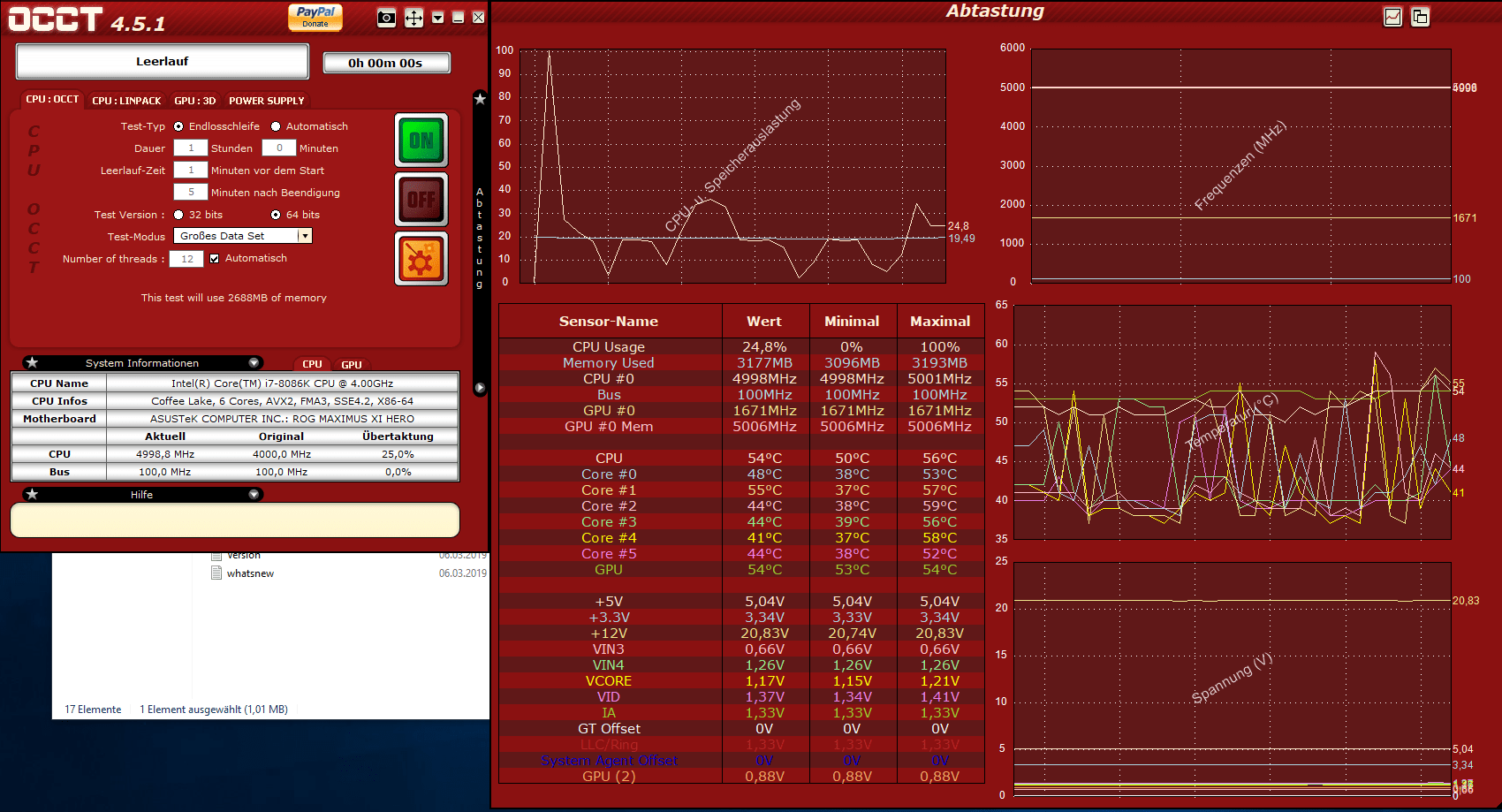Toggle Automatisch threads checkbox

point(214,259)
